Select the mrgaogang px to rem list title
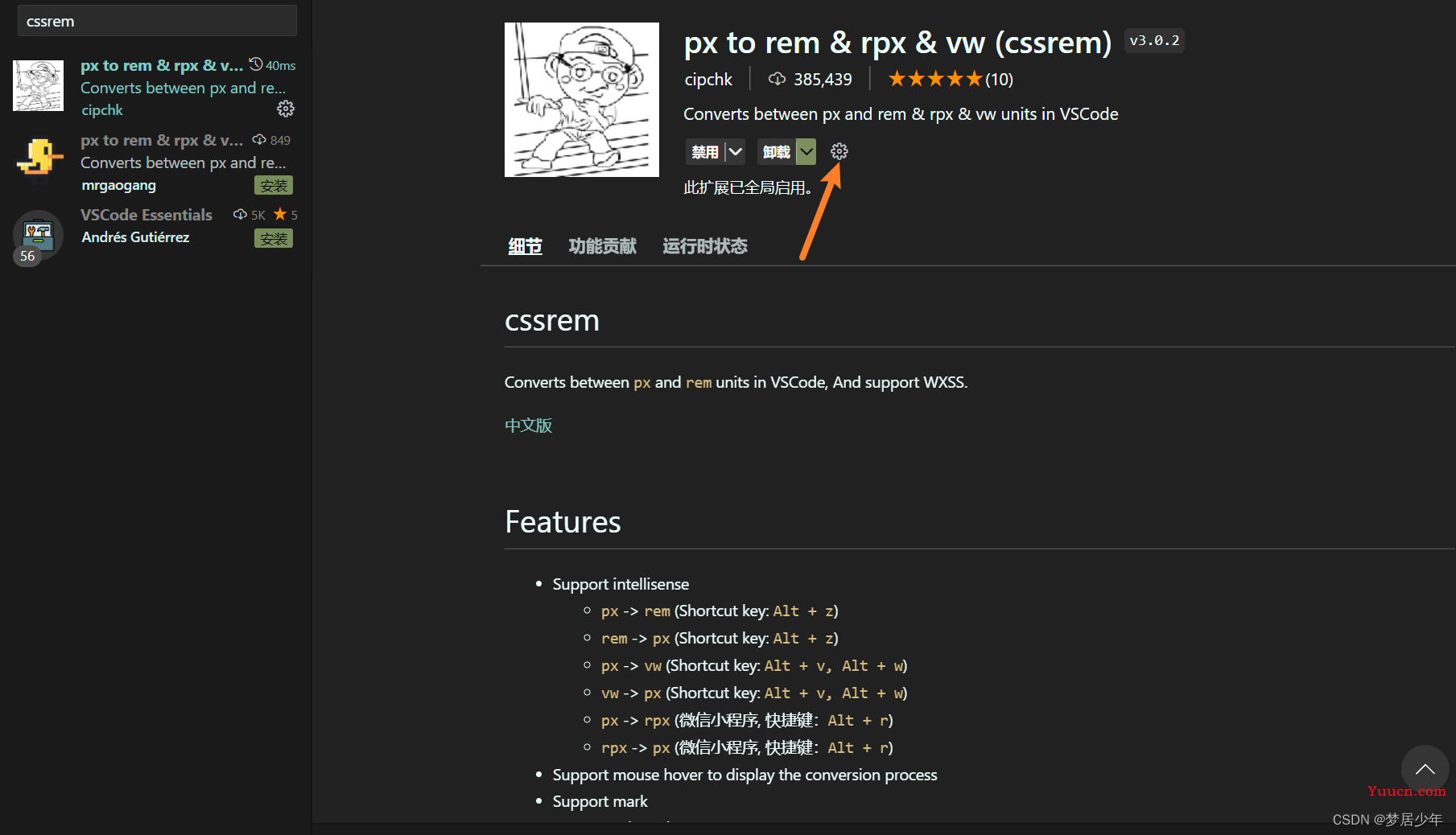Screen dimensions: 1456x835 [161, 140]
